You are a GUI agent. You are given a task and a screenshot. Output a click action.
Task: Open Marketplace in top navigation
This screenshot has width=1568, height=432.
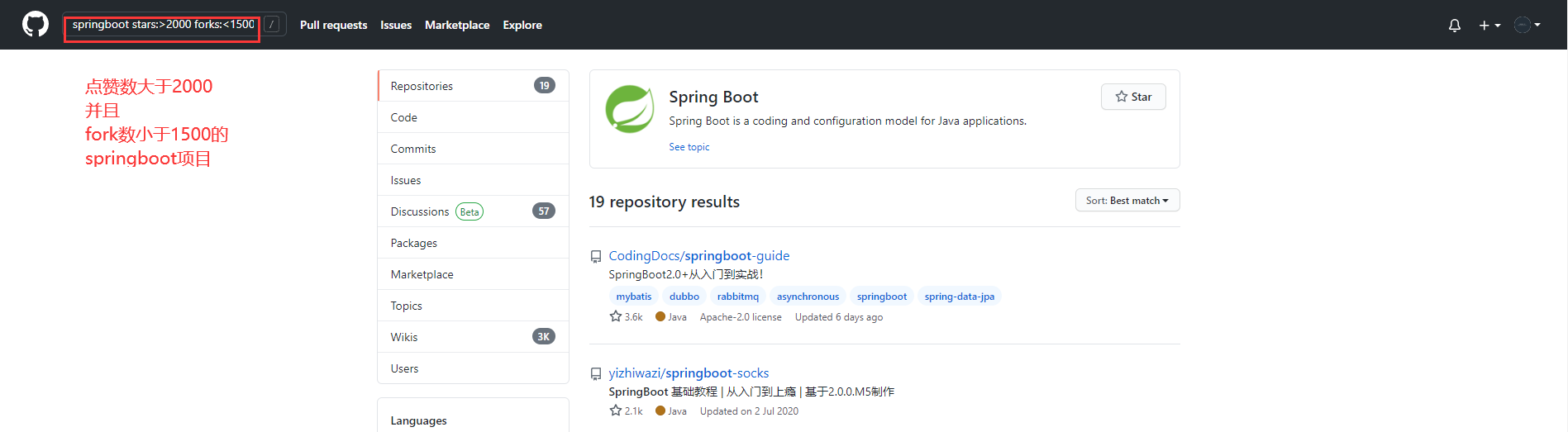pos(457,26)
